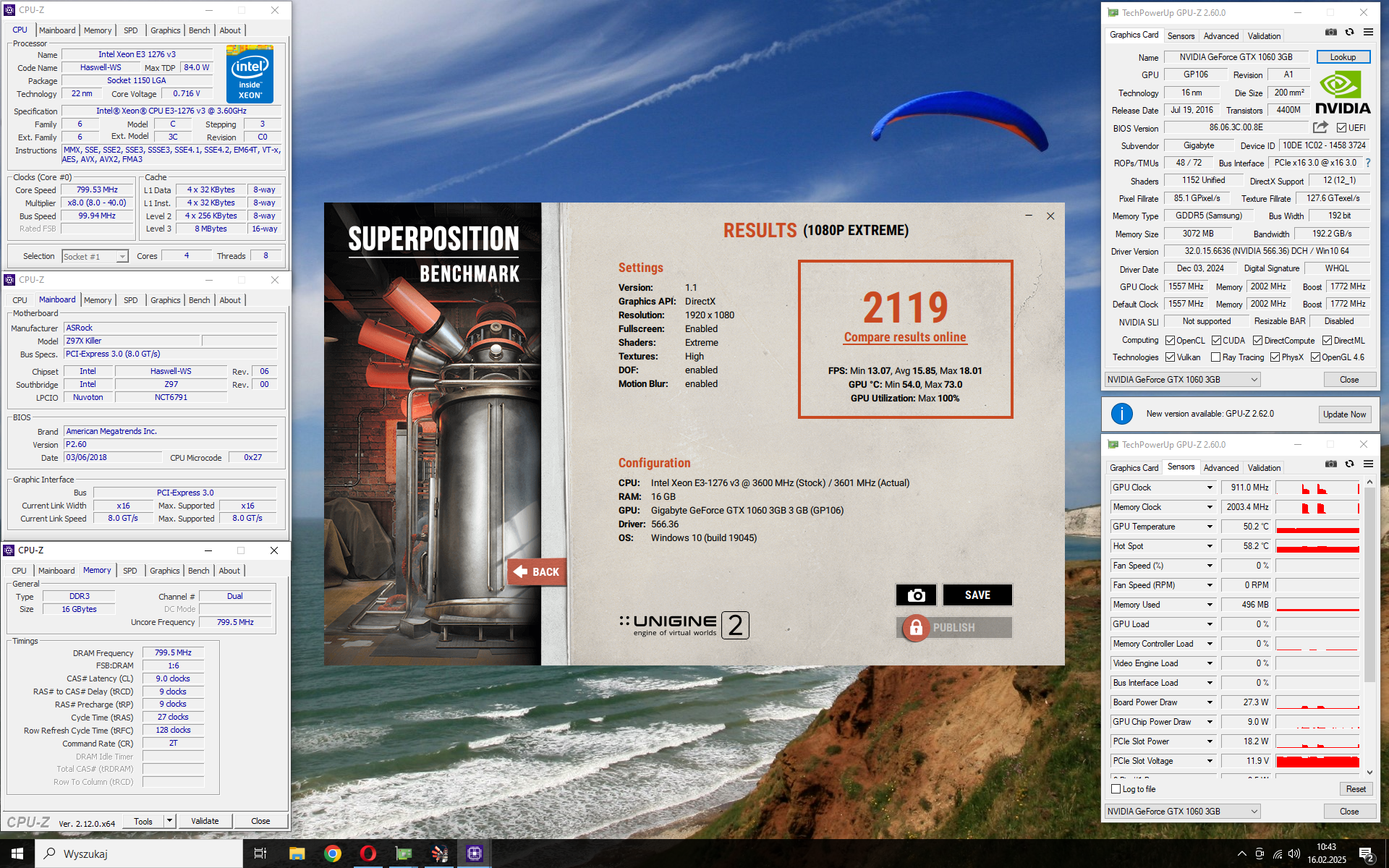This screenshot has height=868, width=1389.
Task: Click the GPU Temperature sensor graph
Action: click(x=1317, y=527)
